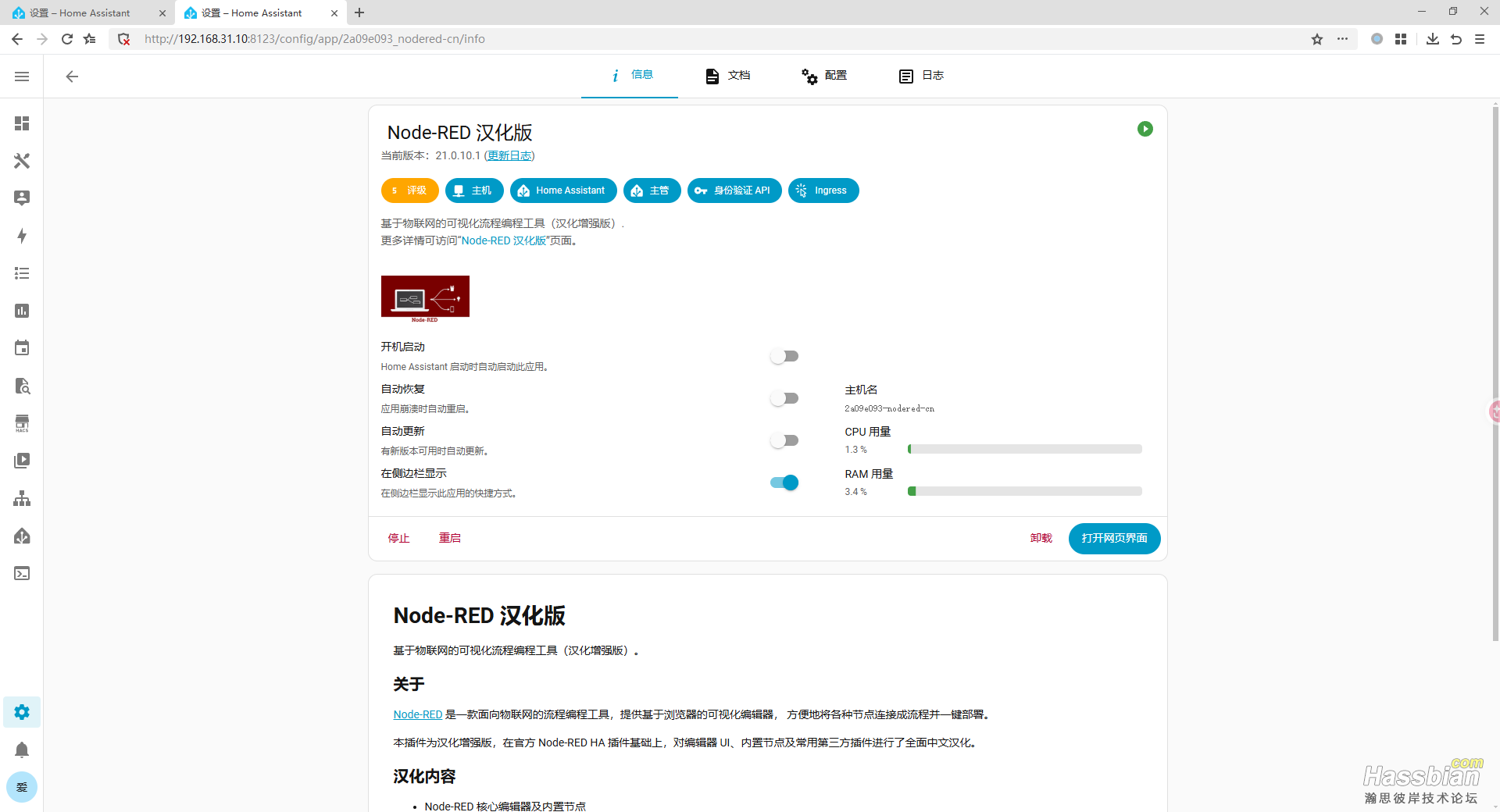
Task: Click the green running status icon
Action: point(1145,129)
